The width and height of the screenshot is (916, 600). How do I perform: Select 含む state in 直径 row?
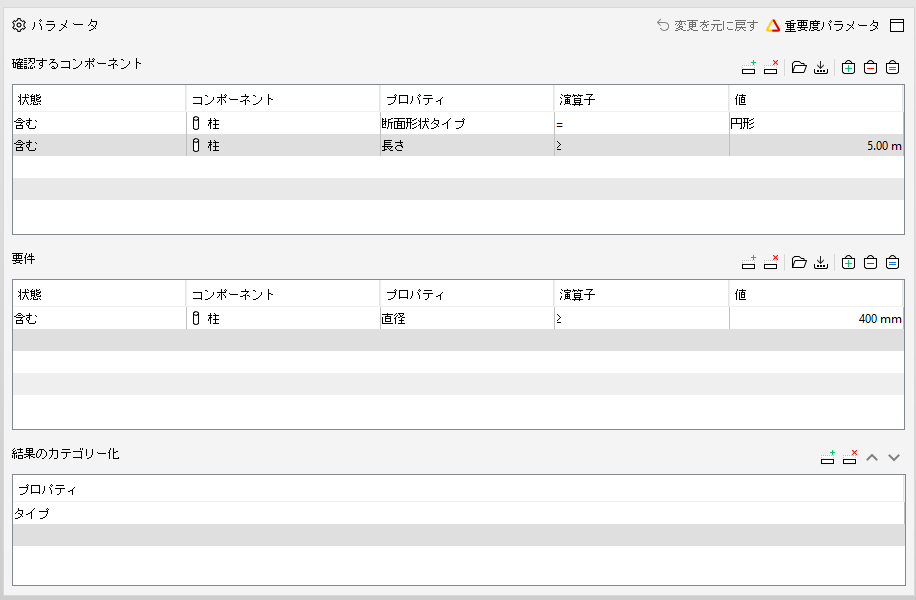[x=99, y=318]
